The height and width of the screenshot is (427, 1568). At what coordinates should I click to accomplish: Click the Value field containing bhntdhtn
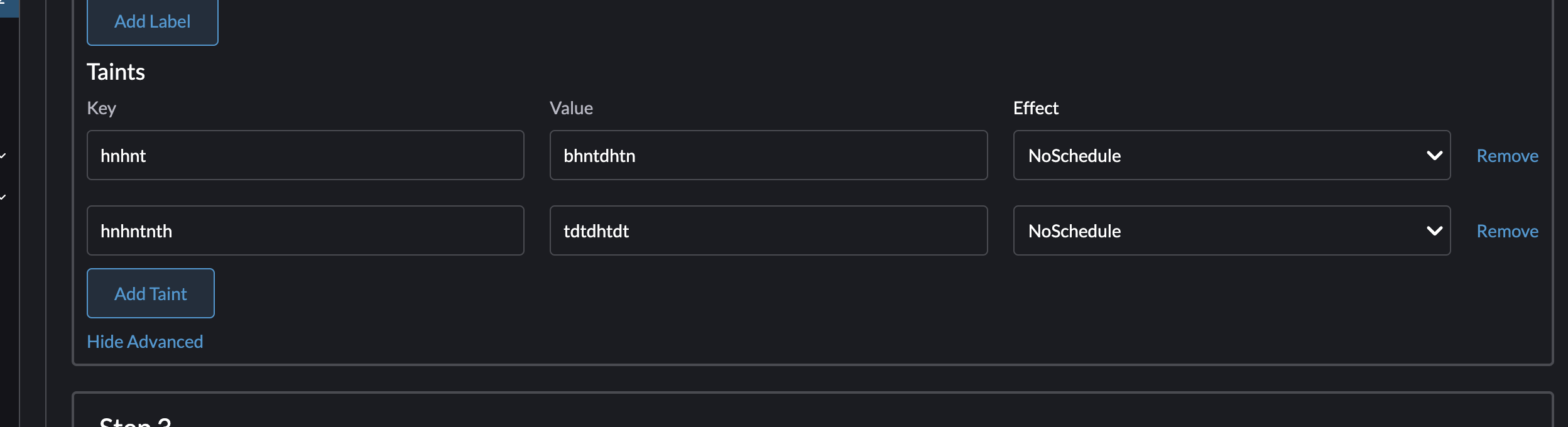click(x=768, y=155)
